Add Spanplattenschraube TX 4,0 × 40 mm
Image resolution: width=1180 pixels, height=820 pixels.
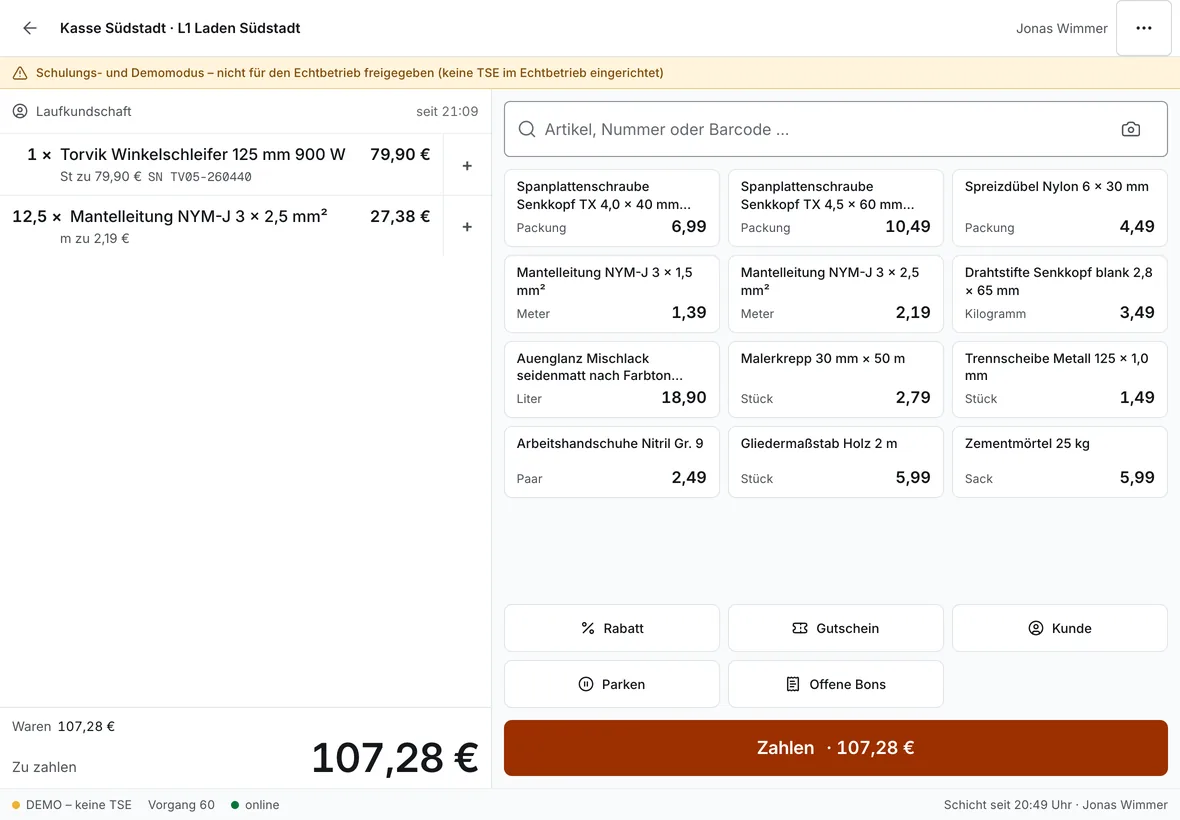[612, 208]
